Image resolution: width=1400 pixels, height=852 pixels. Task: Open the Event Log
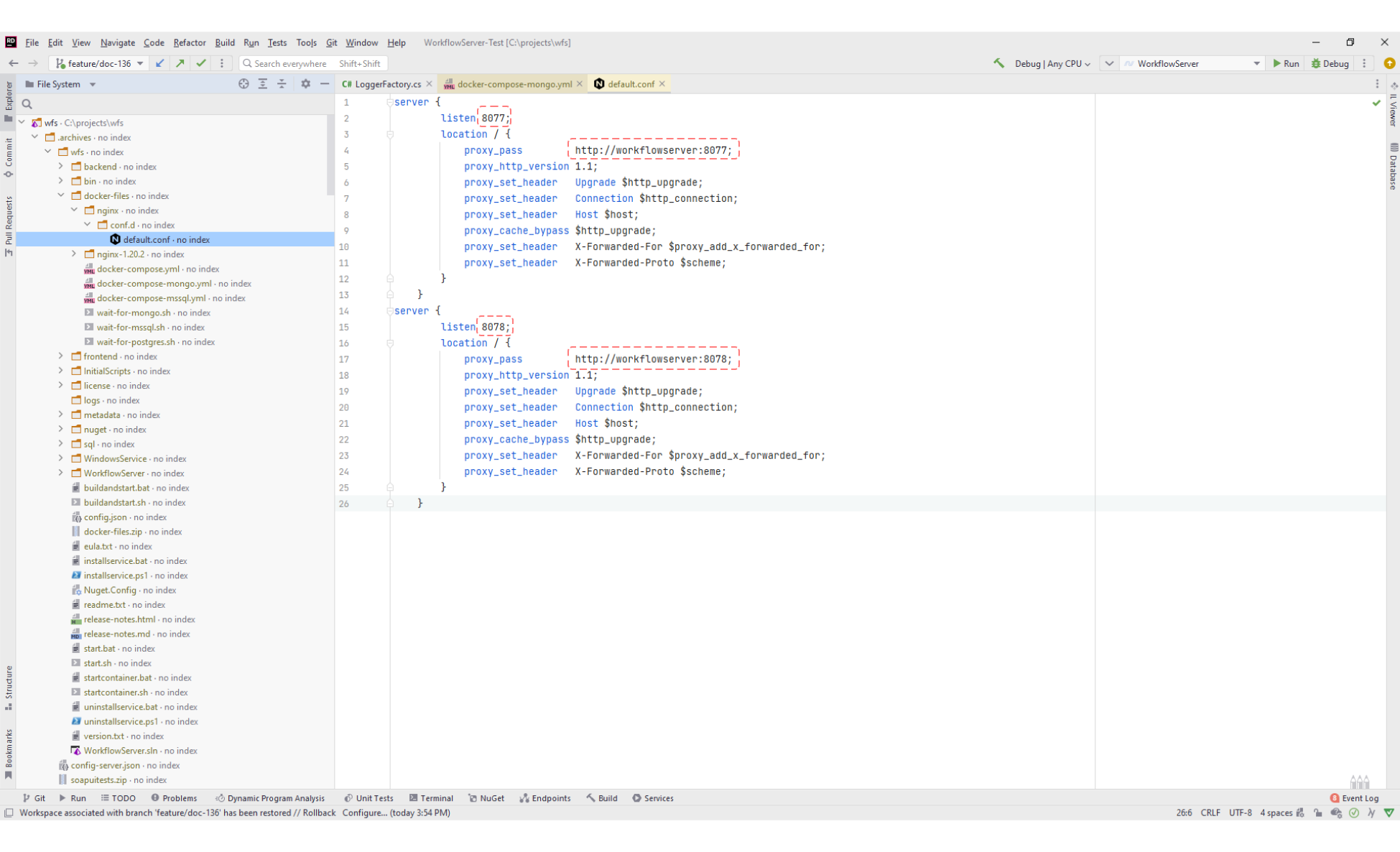pos(1354,798)
